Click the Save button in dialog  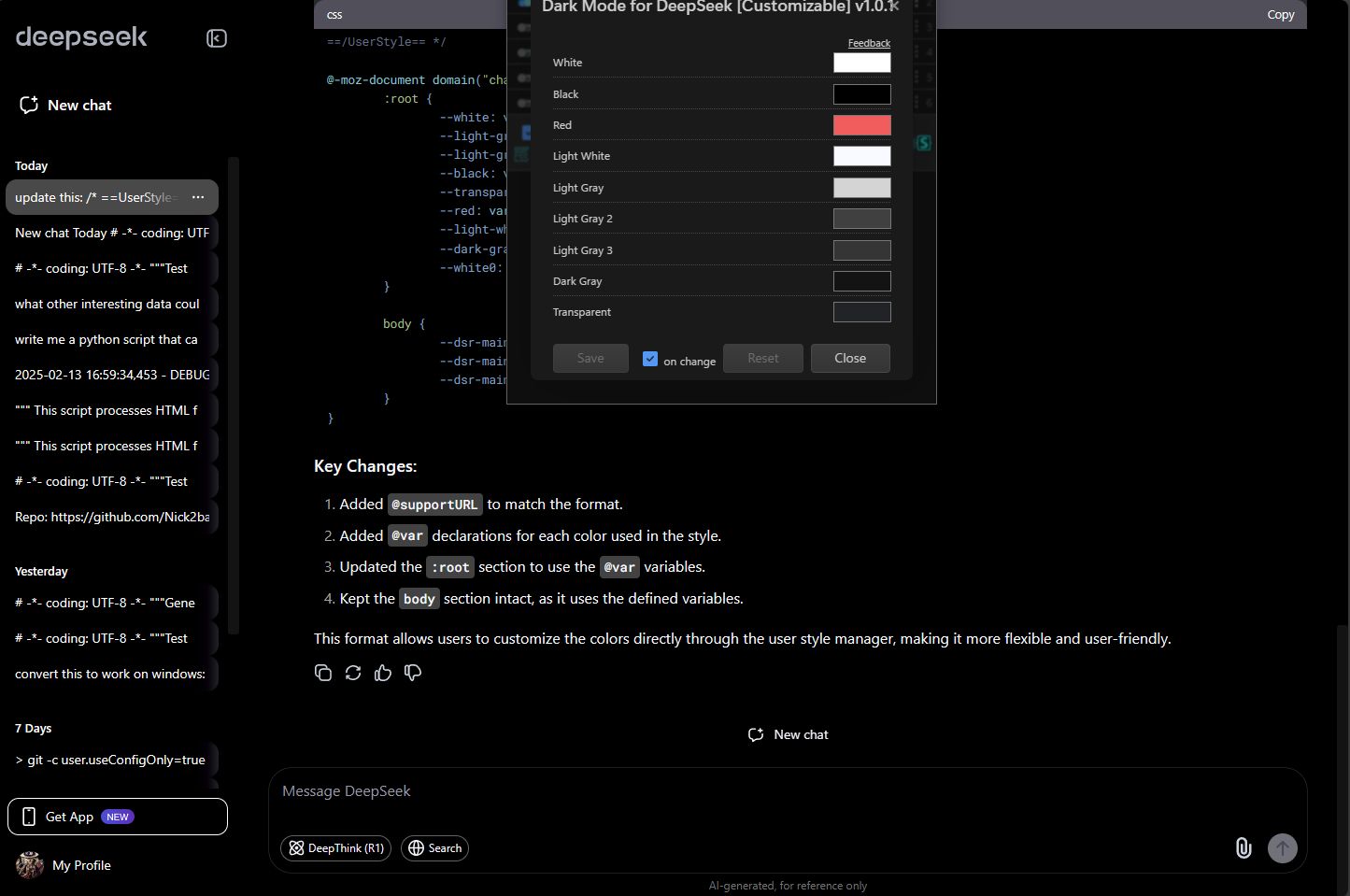[x=590, y=358]
